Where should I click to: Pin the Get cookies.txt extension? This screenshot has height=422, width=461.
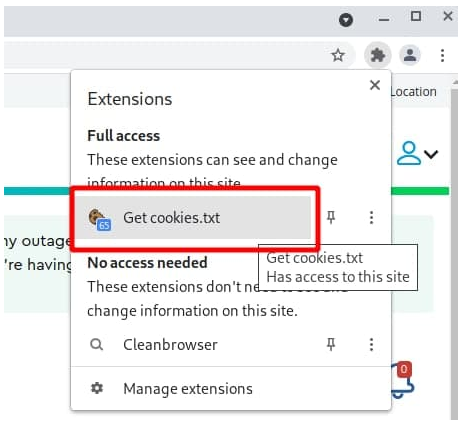(331, 218)
